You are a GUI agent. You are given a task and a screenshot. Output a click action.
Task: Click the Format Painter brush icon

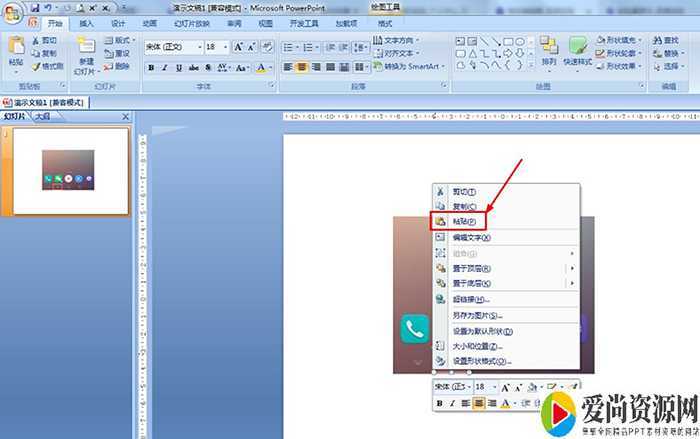[x=35, y=66]
